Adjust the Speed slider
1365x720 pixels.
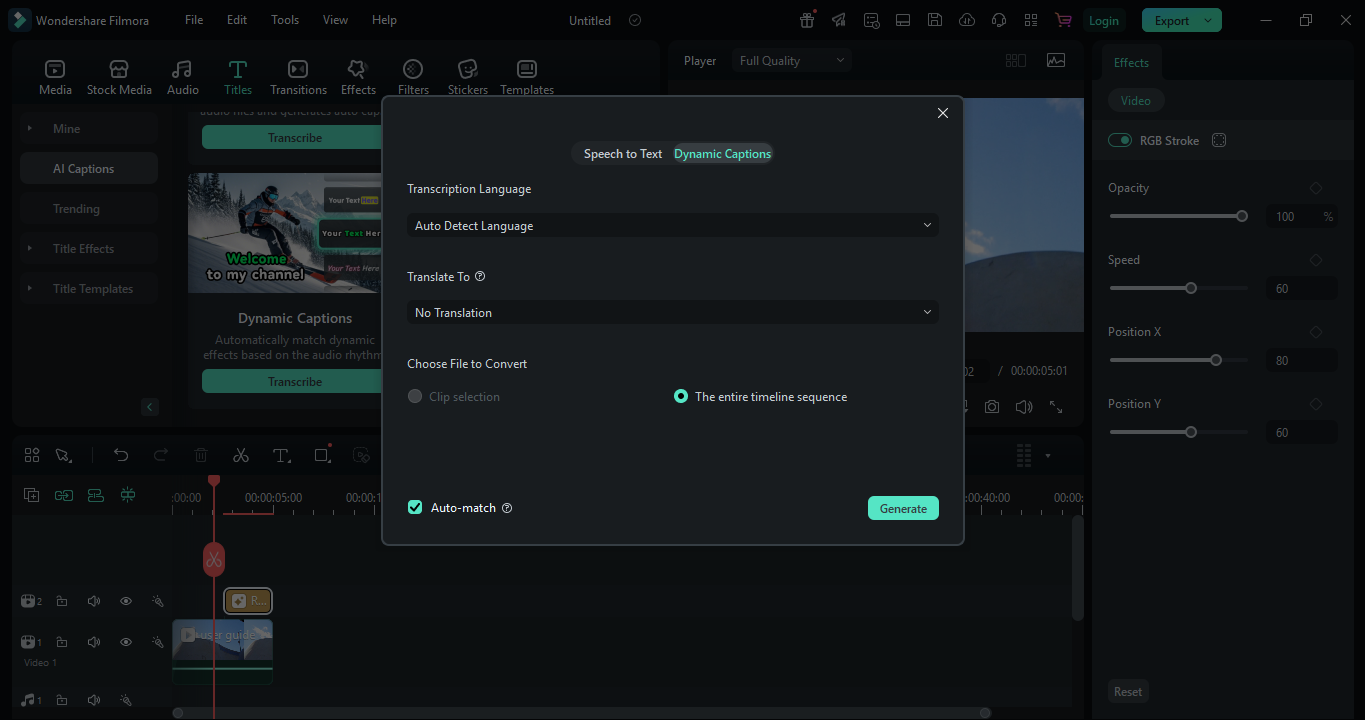tap(1179, 288)
